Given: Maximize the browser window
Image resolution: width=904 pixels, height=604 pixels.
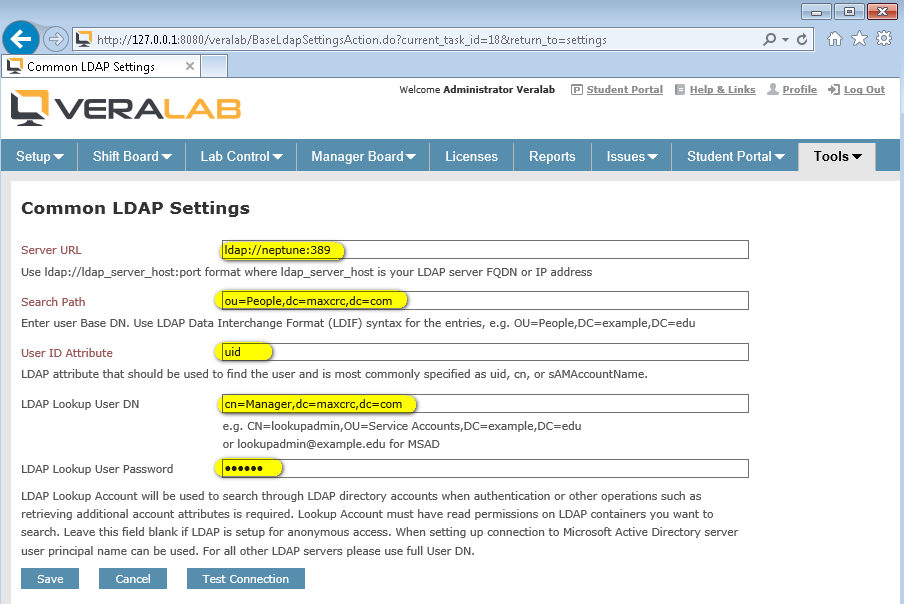Looking at the screenshot, I should coord(849,12).
